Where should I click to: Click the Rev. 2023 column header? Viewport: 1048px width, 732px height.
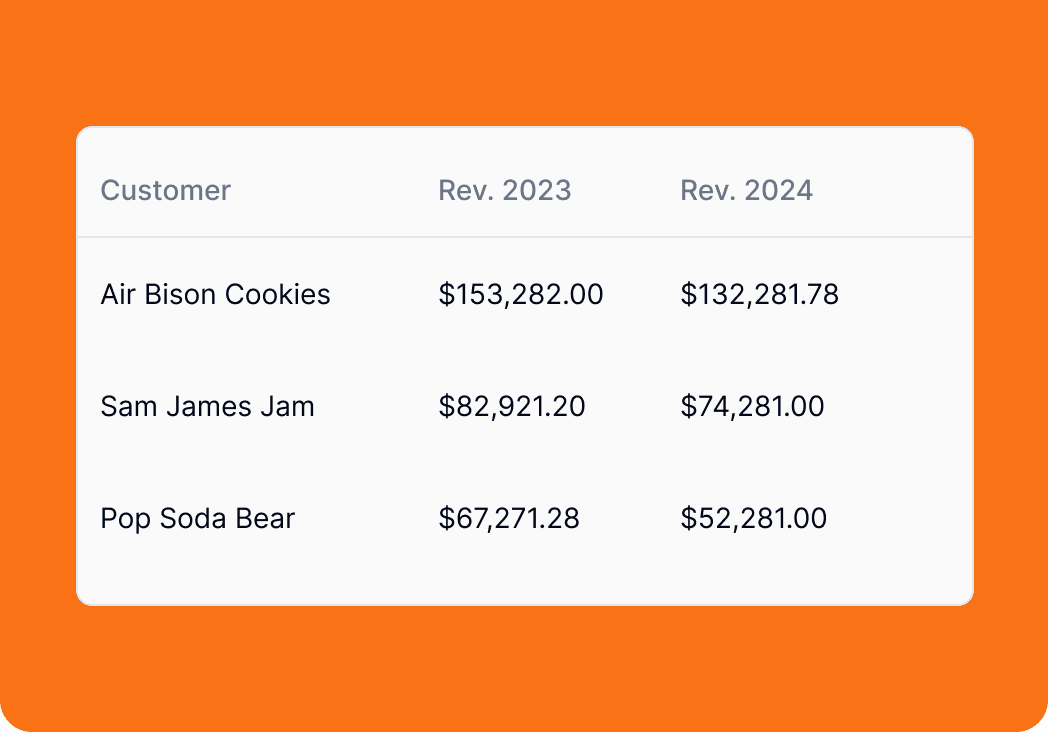pos(505,191)
